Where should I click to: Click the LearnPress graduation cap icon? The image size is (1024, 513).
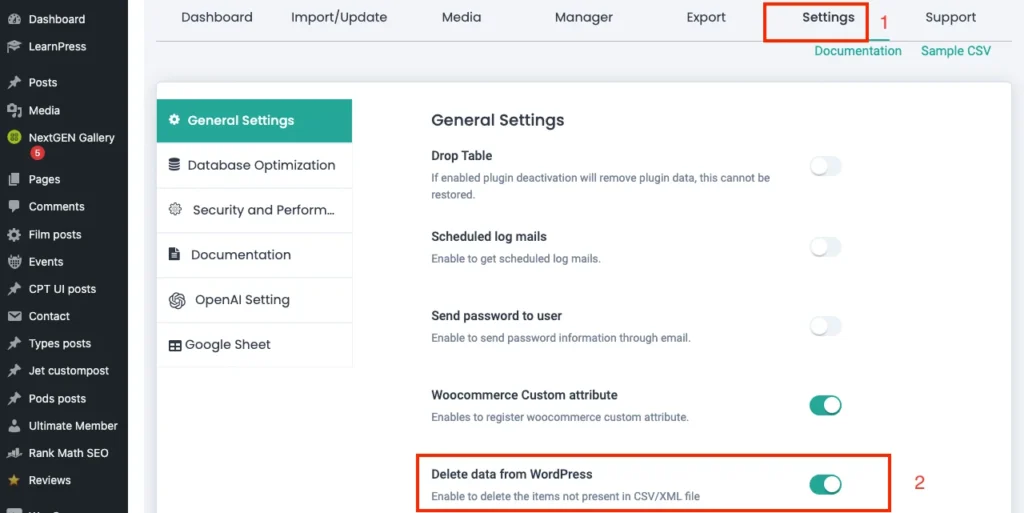click(x=14, y=46)
